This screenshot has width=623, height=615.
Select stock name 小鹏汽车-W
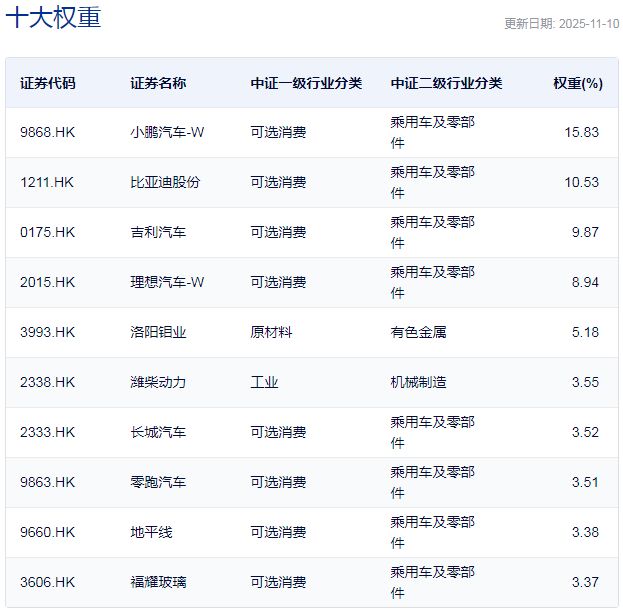(167, 132)
